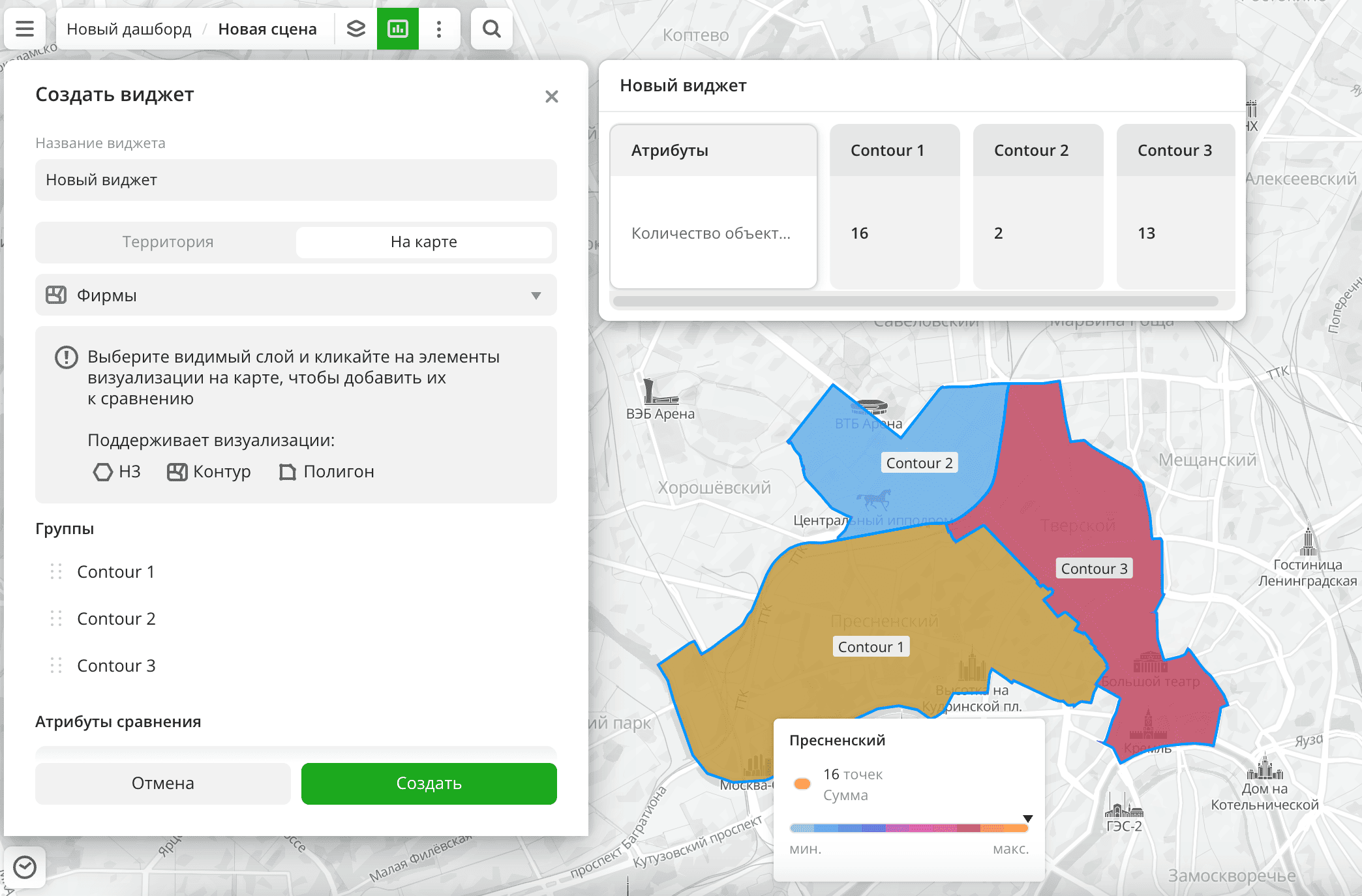Click the green Создать button
This screenshot has width=1362, height=896.
coord(429,783)
